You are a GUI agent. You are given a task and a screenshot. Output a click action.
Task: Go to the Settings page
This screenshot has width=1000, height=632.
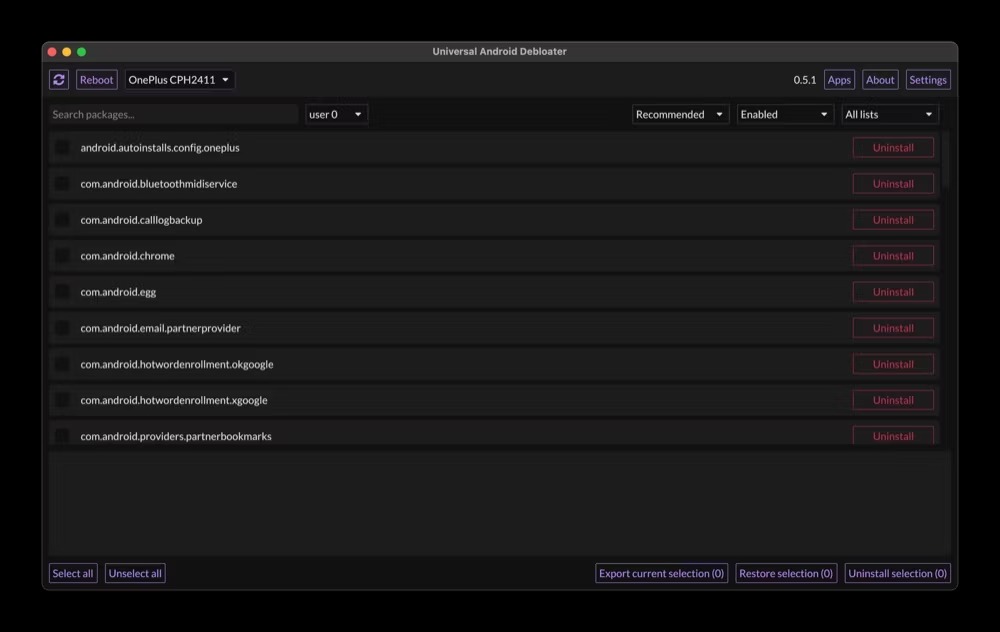pos(928,80)
